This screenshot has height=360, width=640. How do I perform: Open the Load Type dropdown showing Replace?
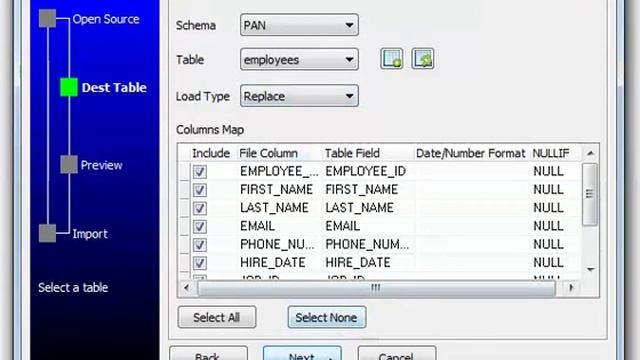(x=299, y=96)
